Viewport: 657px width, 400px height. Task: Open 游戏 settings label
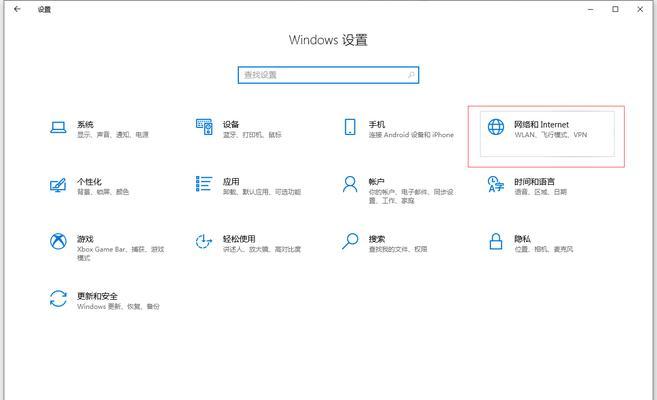click(85, 239)
